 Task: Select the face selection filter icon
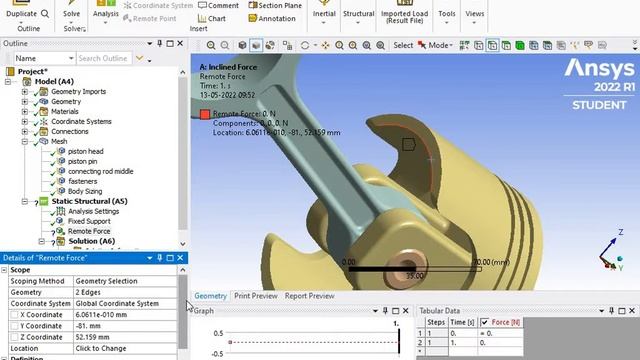[506, 45]
